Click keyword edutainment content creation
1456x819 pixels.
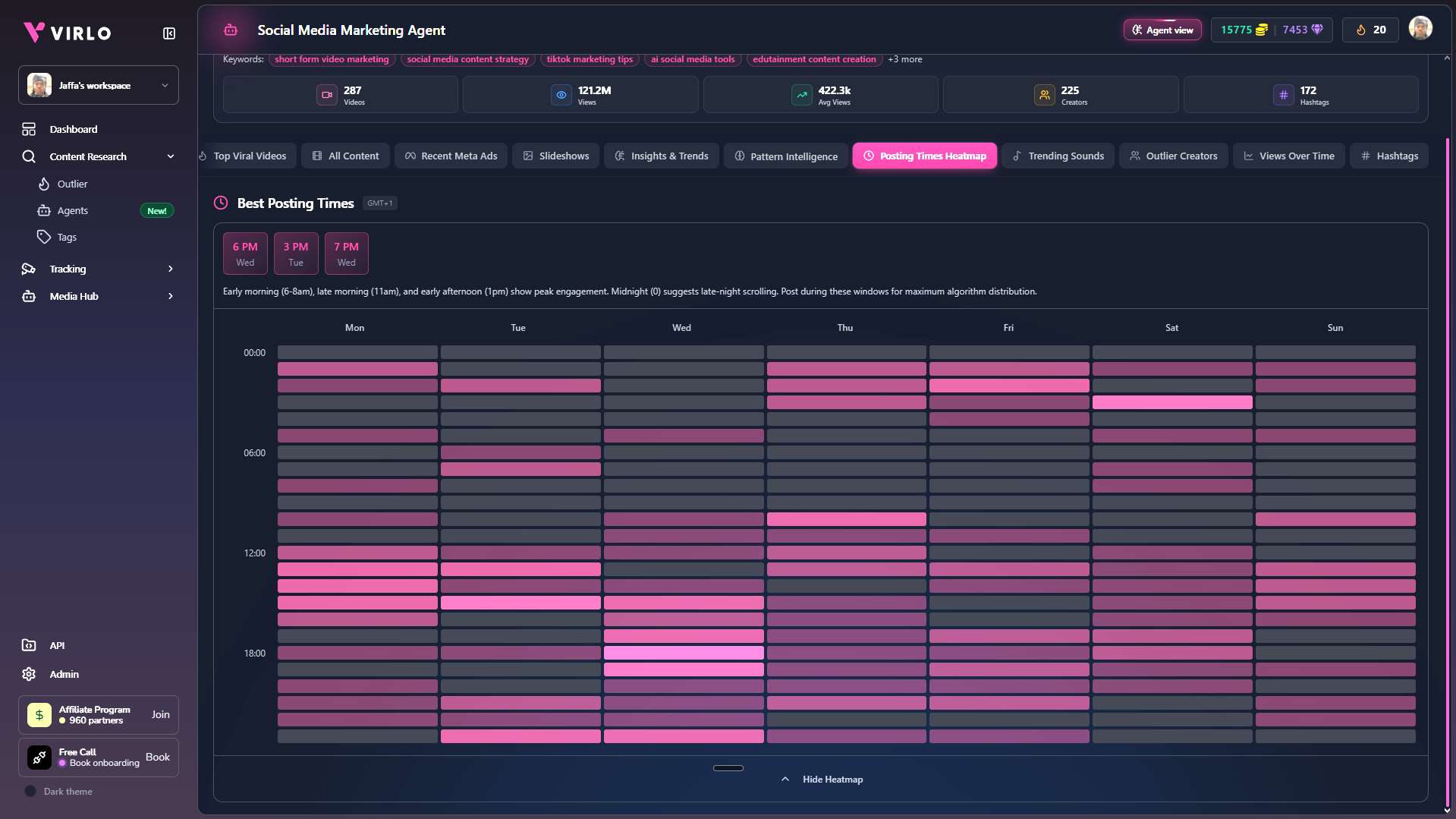coord(814,59)
